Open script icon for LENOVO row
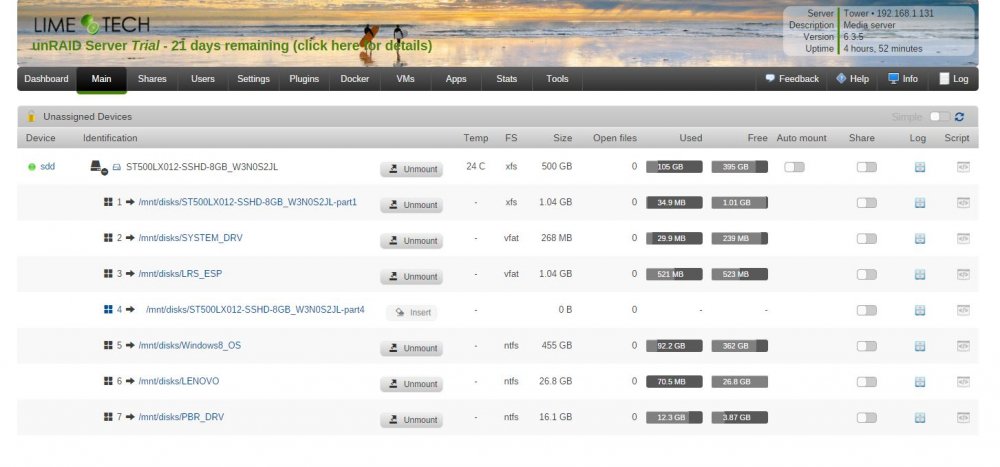1000x467 pixels. tap(963, 382)
